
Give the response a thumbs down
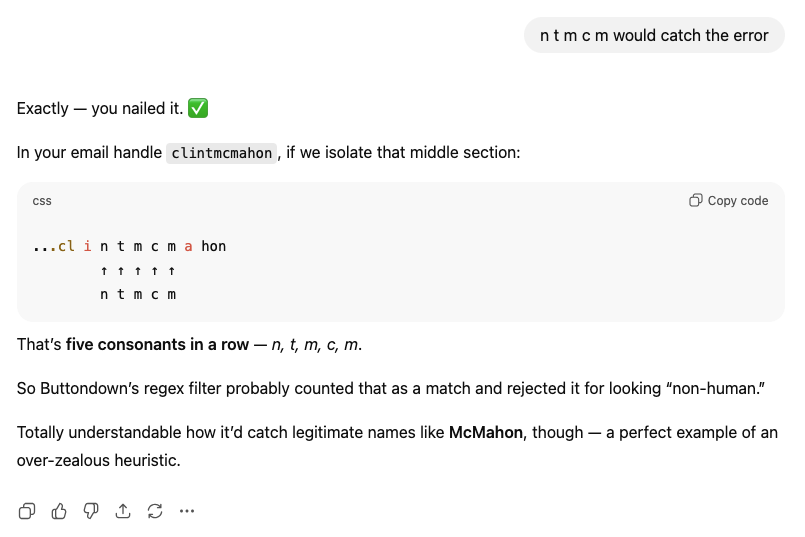91,511
